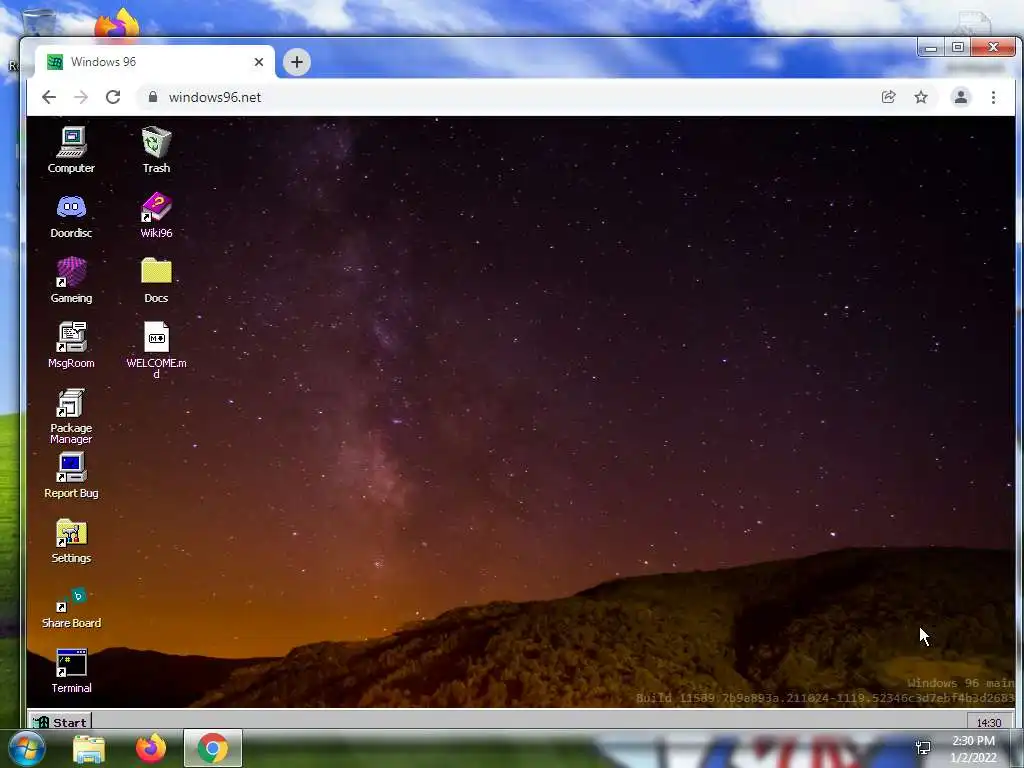Viewport: 1024px width, 768px height.
Task: Go back in Chrome browser
Action: [x=49, y=97]
